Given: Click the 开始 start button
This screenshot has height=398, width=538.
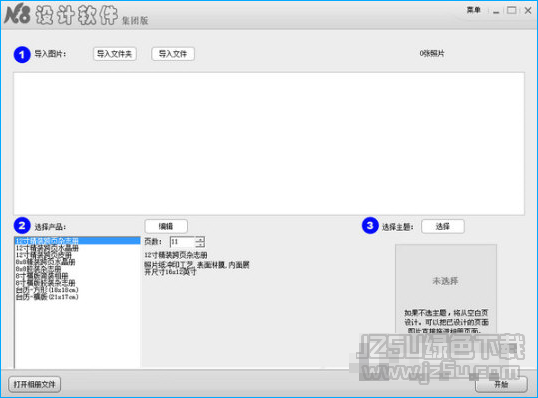Looking at the screenshot, I should point(501,384).
